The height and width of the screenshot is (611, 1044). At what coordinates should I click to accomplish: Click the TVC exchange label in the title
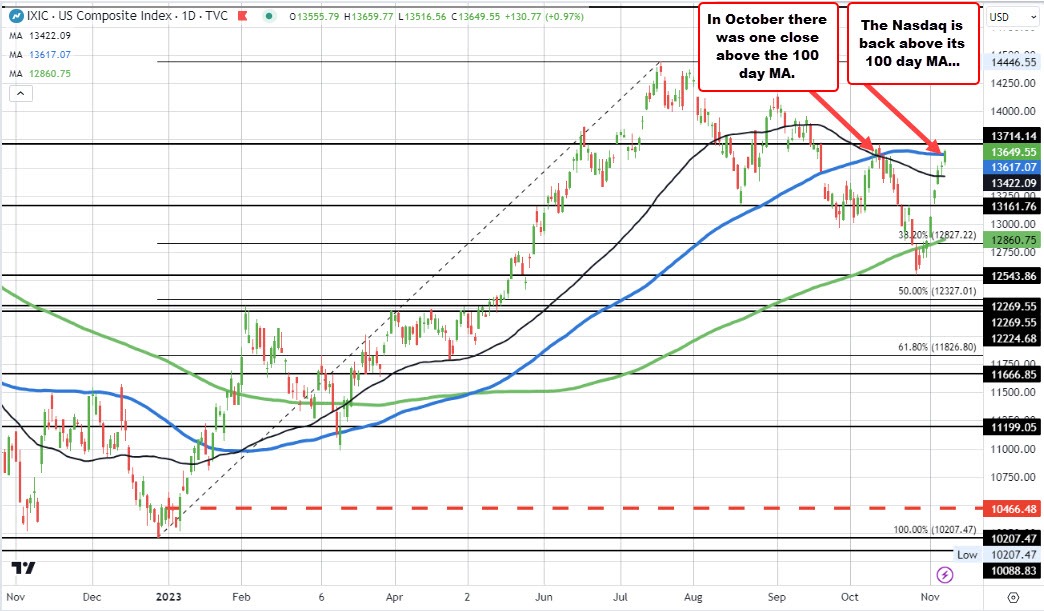[213, 16]
